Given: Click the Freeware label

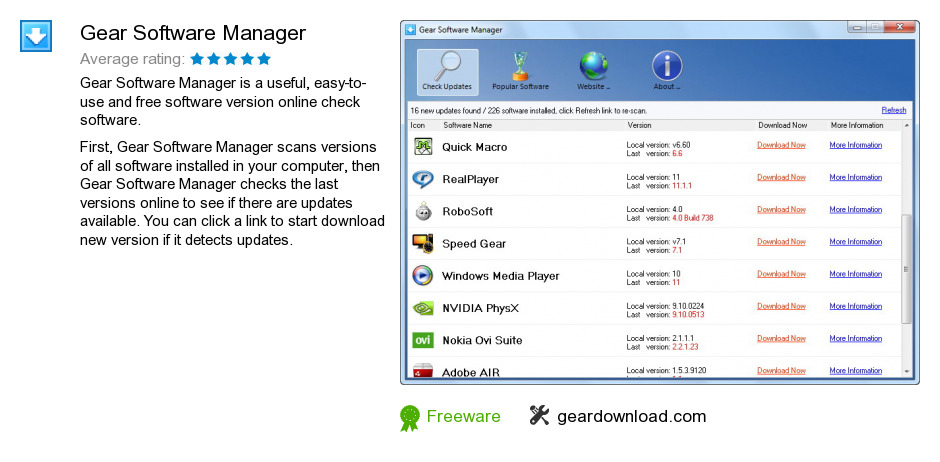Looking at the screenshot, I should tap(463, 416).
